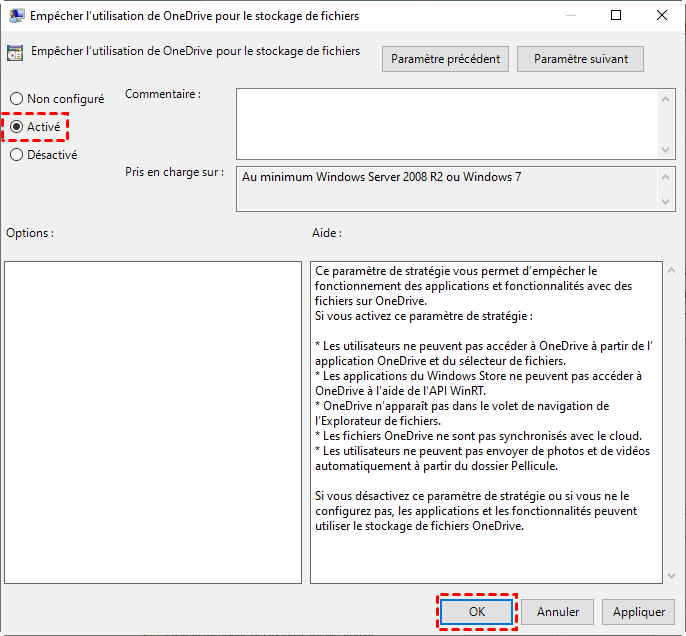Confirm with the OK button
This screenshot has height=636, width=686.
(x=476, y=612)
